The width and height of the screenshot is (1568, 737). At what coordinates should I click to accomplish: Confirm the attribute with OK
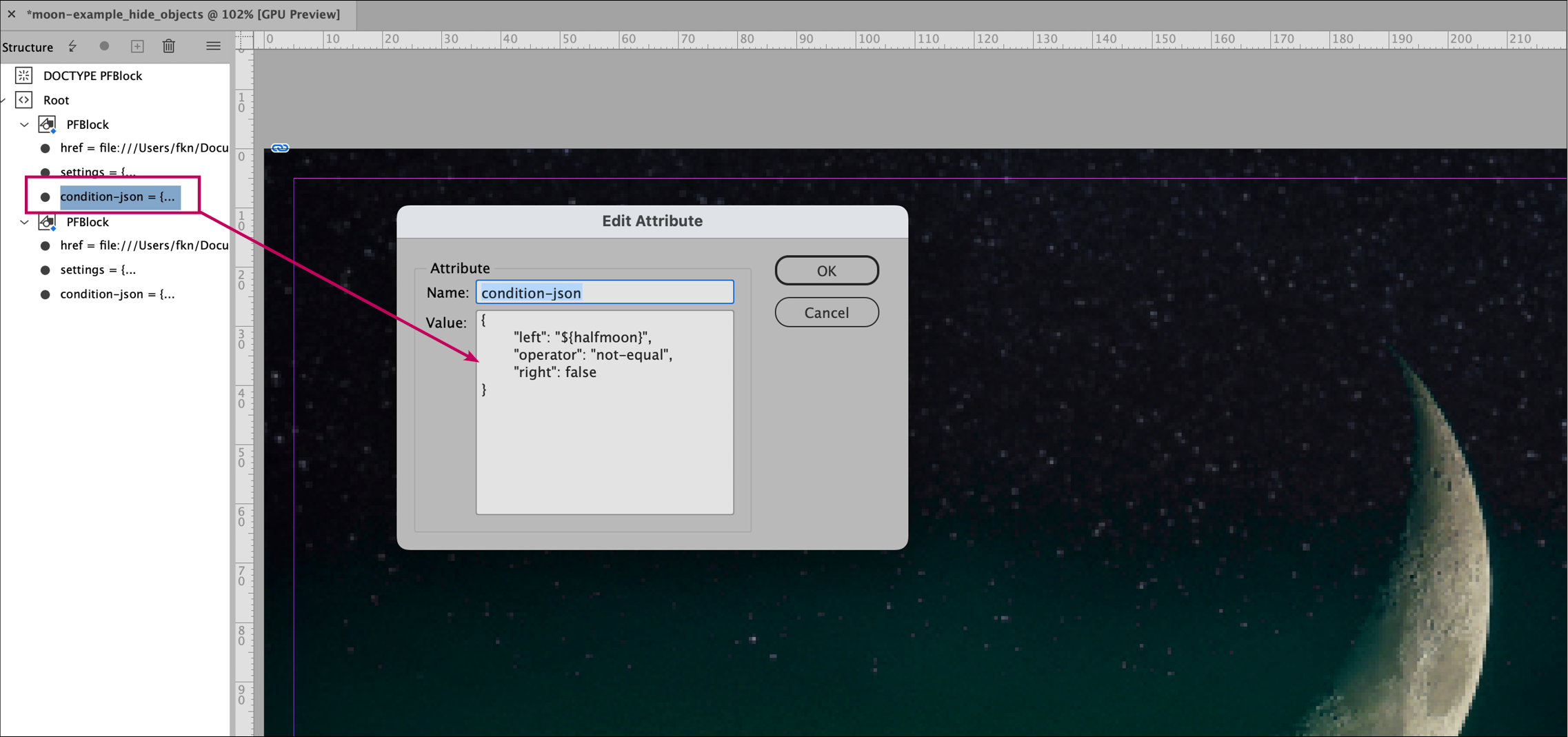[x=826, y=271]
